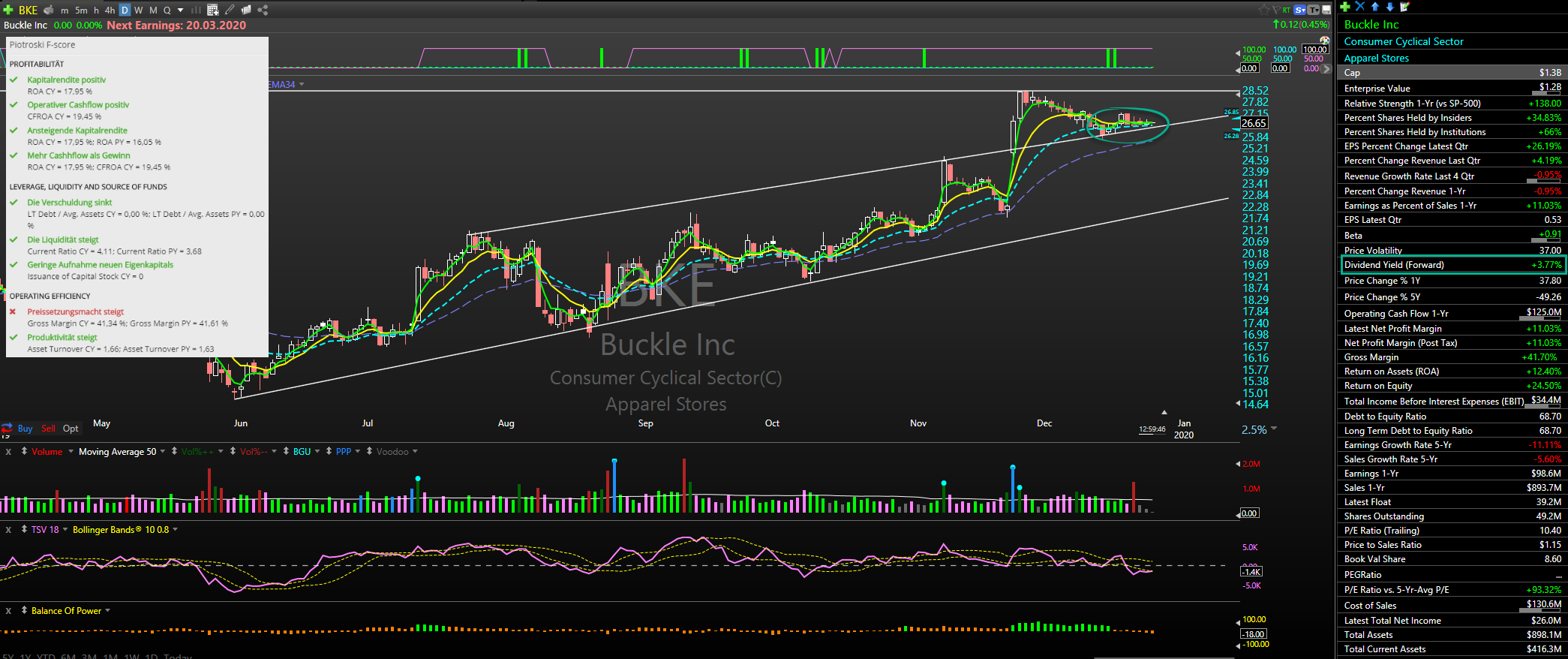Screen dimensions: 1568x659
Task: Open the Voodoo indicator dropdown
Action: (x=415, y=451)
